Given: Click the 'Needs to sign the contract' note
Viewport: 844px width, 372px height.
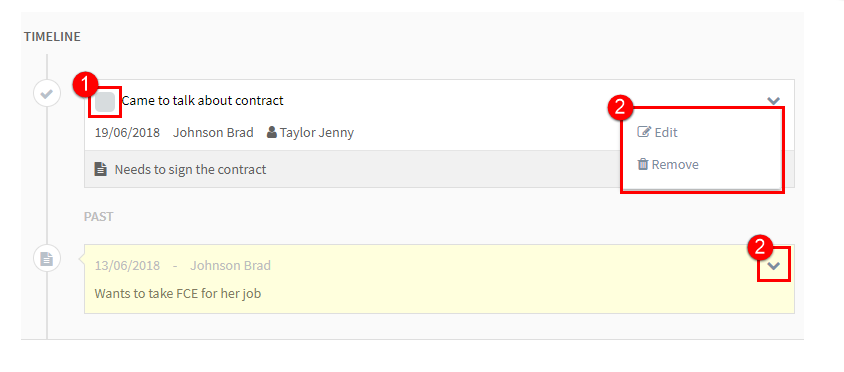Looking at the screenshot, I should pos(190,170).
